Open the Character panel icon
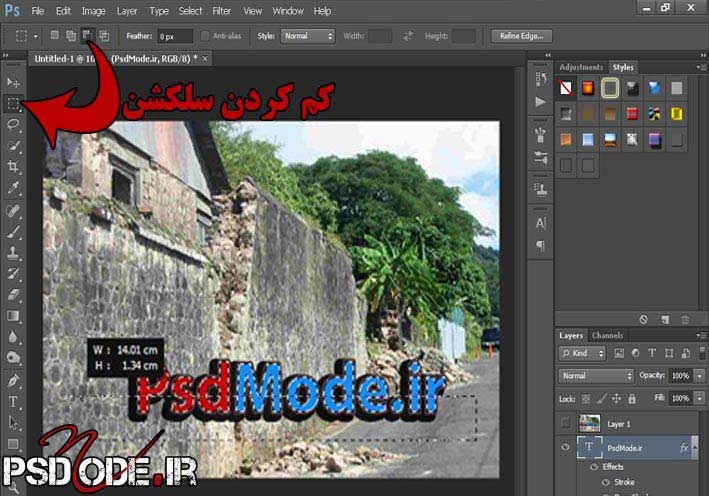 tap(541, 223)
